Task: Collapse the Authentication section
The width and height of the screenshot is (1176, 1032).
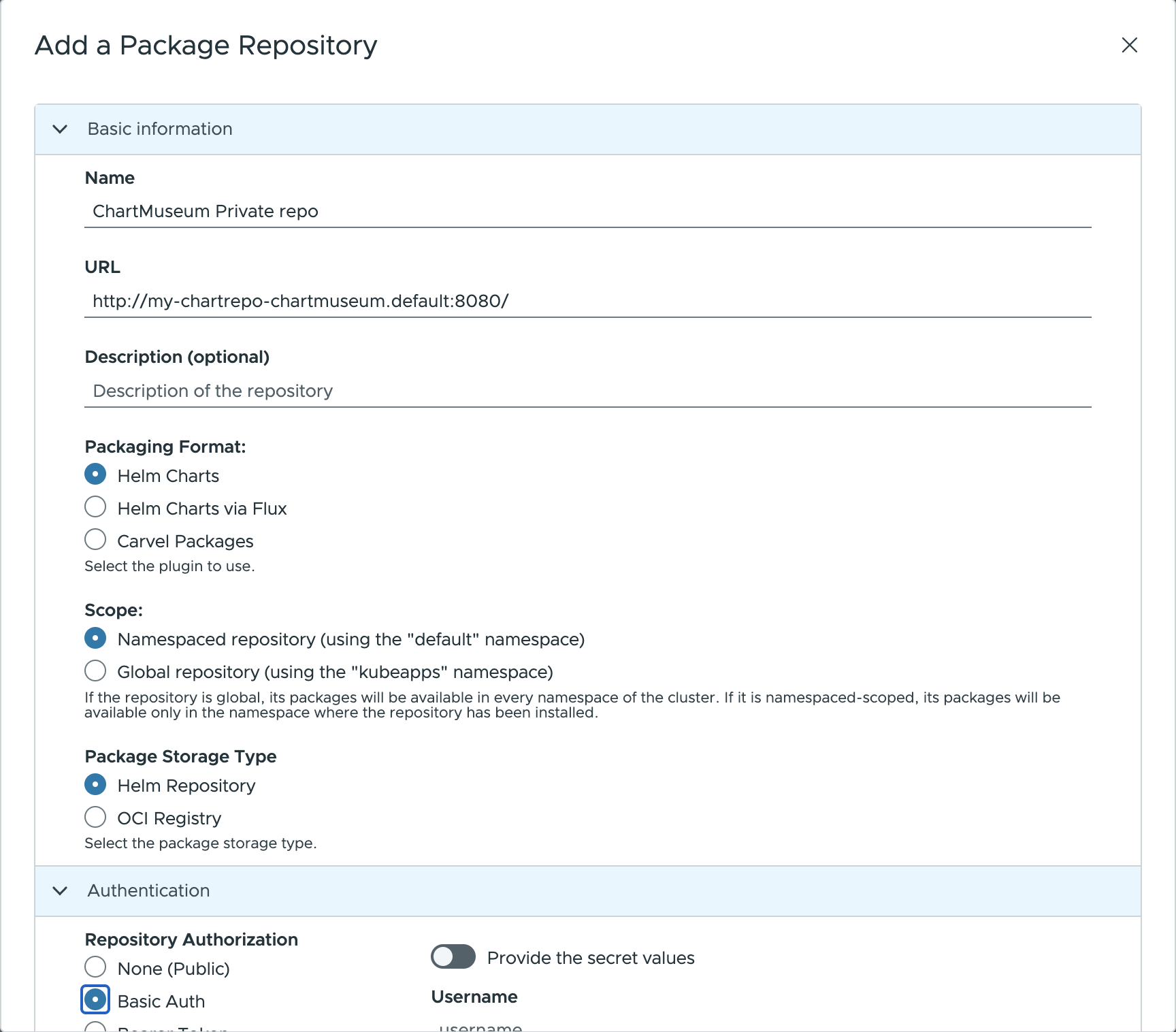Action: click(60, 892)
